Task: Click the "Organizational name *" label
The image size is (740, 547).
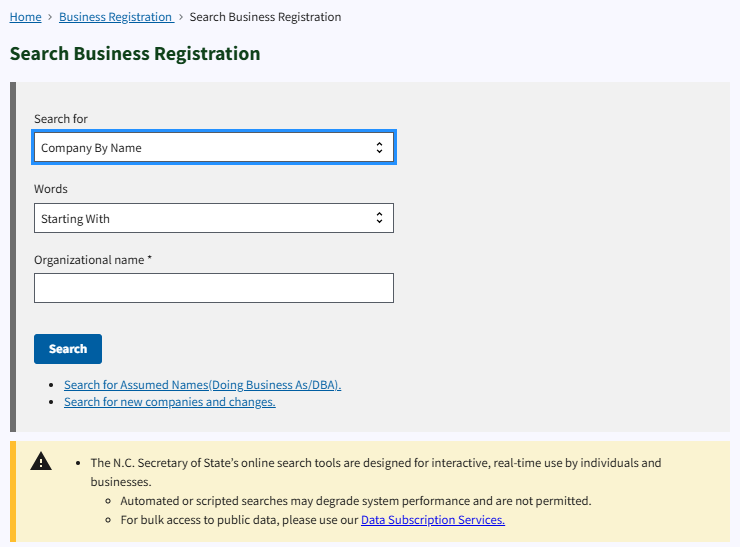Action: point(93,260)
